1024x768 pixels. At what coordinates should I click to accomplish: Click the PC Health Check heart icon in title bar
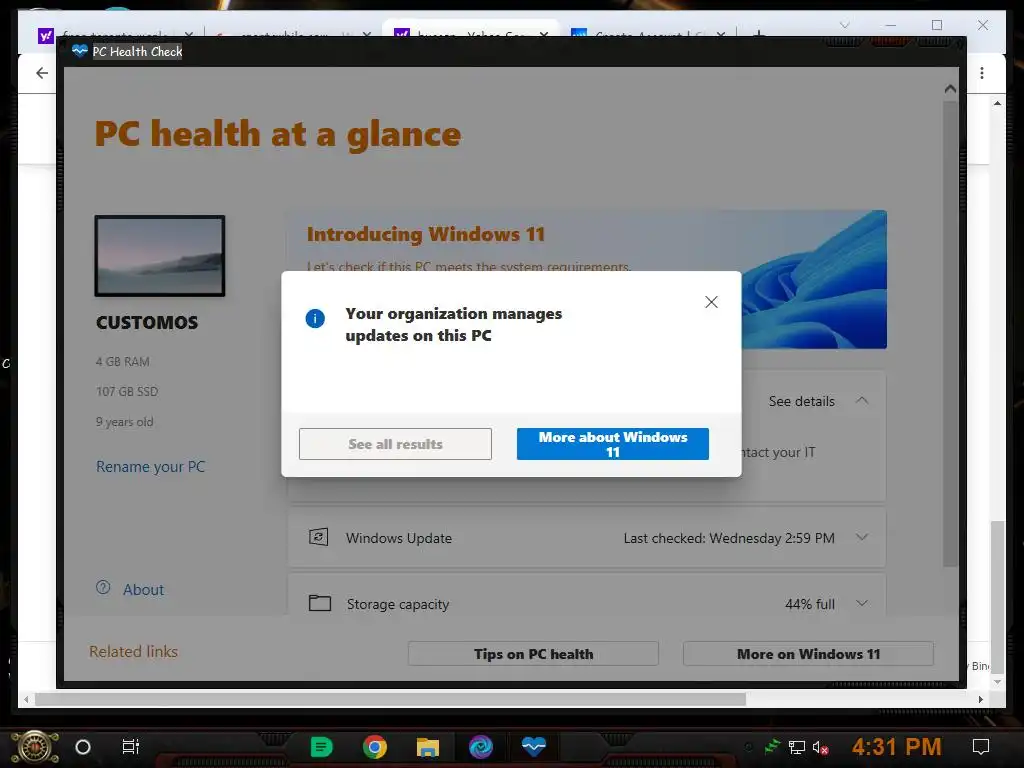pyautogui.click(x=79, y=51)
